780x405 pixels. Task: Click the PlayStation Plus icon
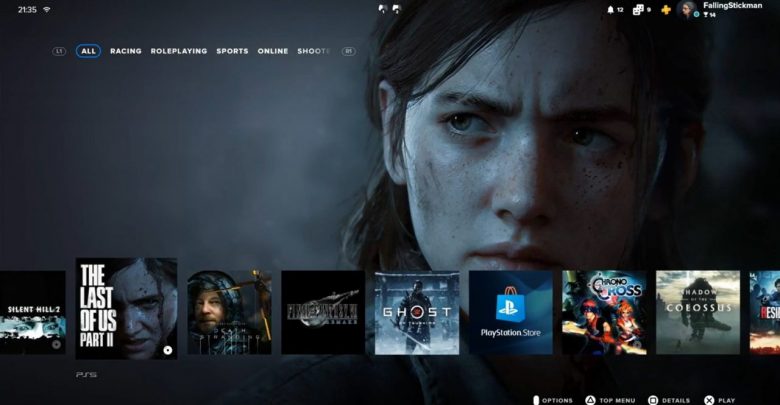666,10
